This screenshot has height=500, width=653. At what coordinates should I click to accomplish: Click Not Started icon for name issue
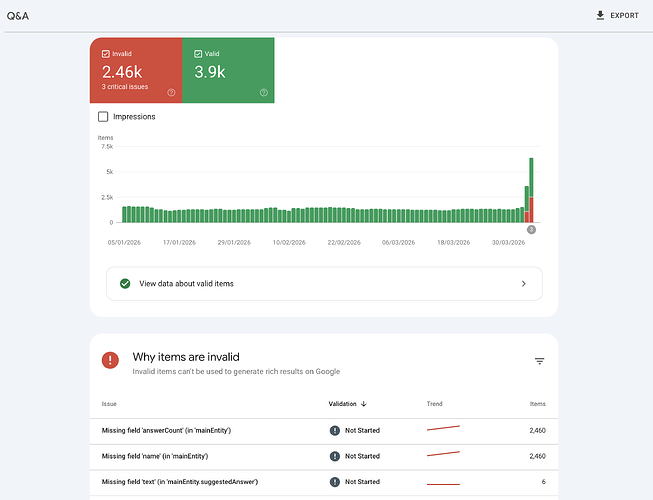pos(334,456)
